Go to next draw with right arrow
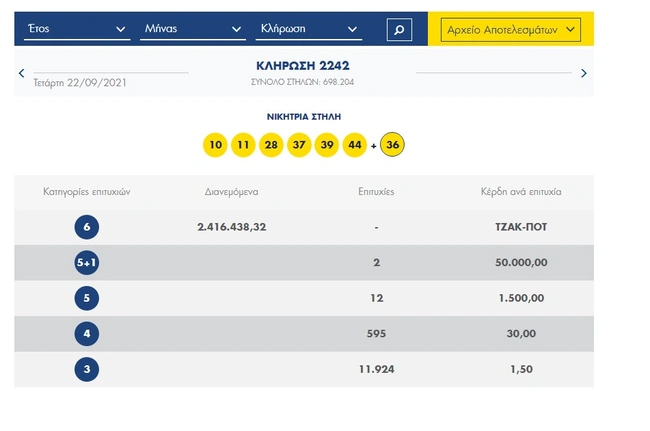Viewport: 650px width, 431px height. click(x=584, y=73)
